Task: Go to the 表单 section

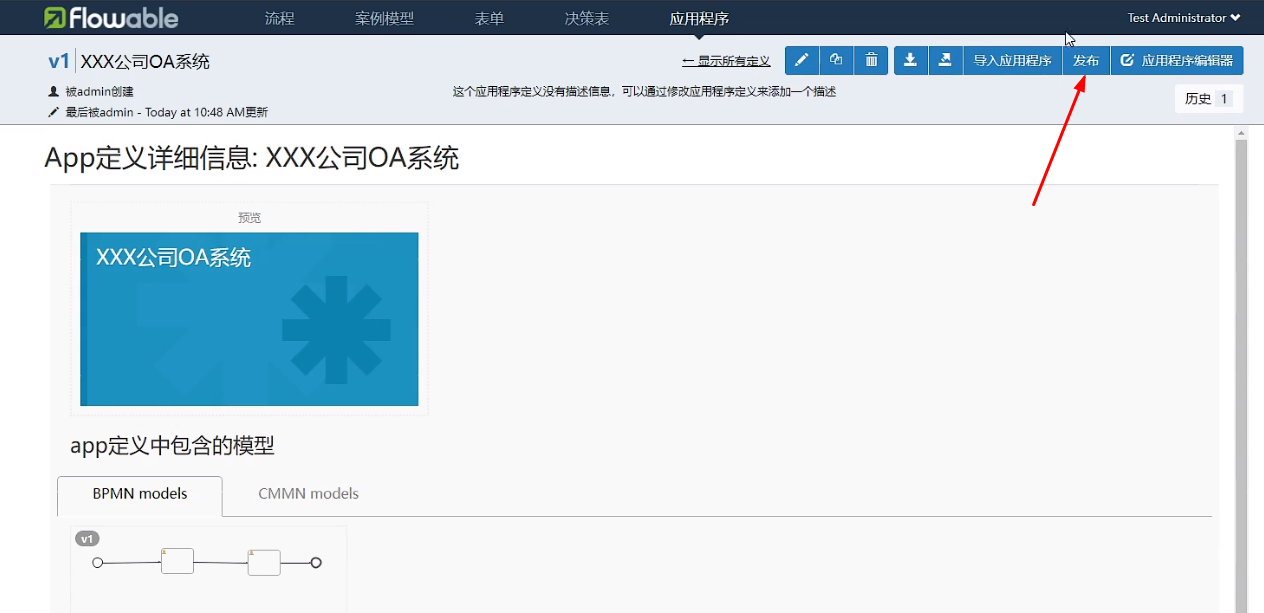Action: coord(490,18)
